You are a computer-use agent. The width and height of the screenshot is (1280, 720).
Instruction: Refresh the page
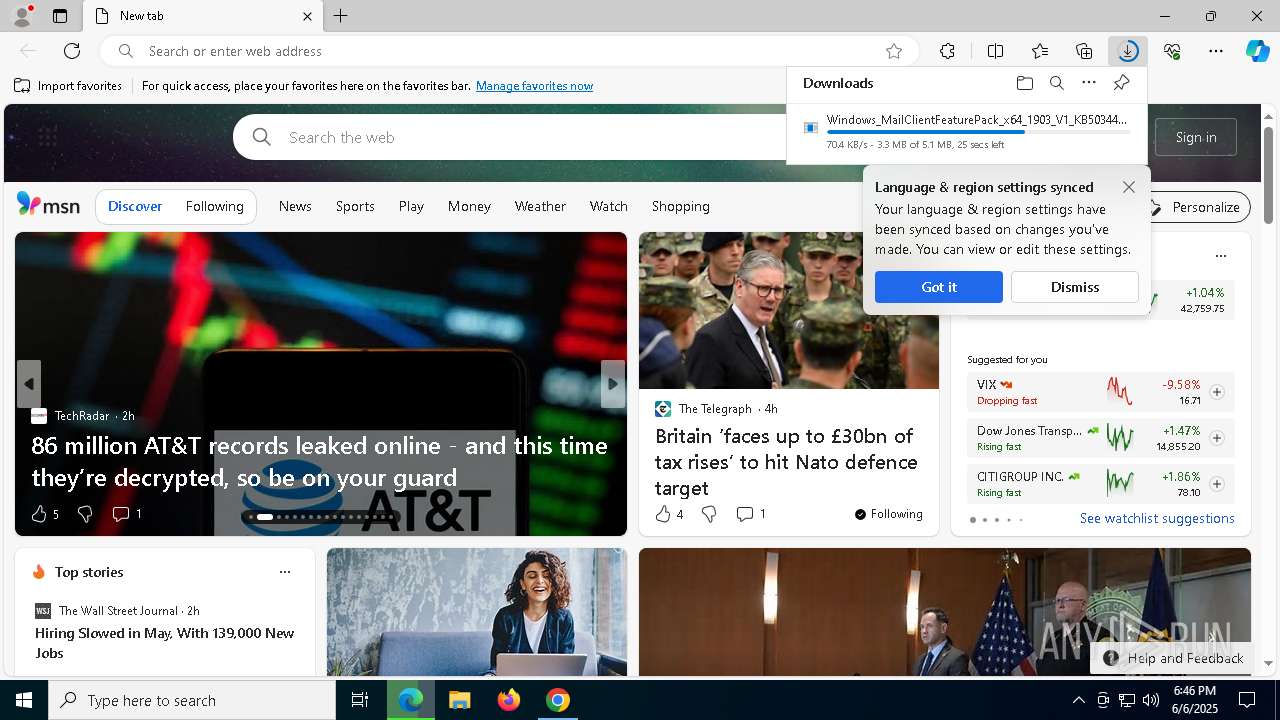[72, 51]
